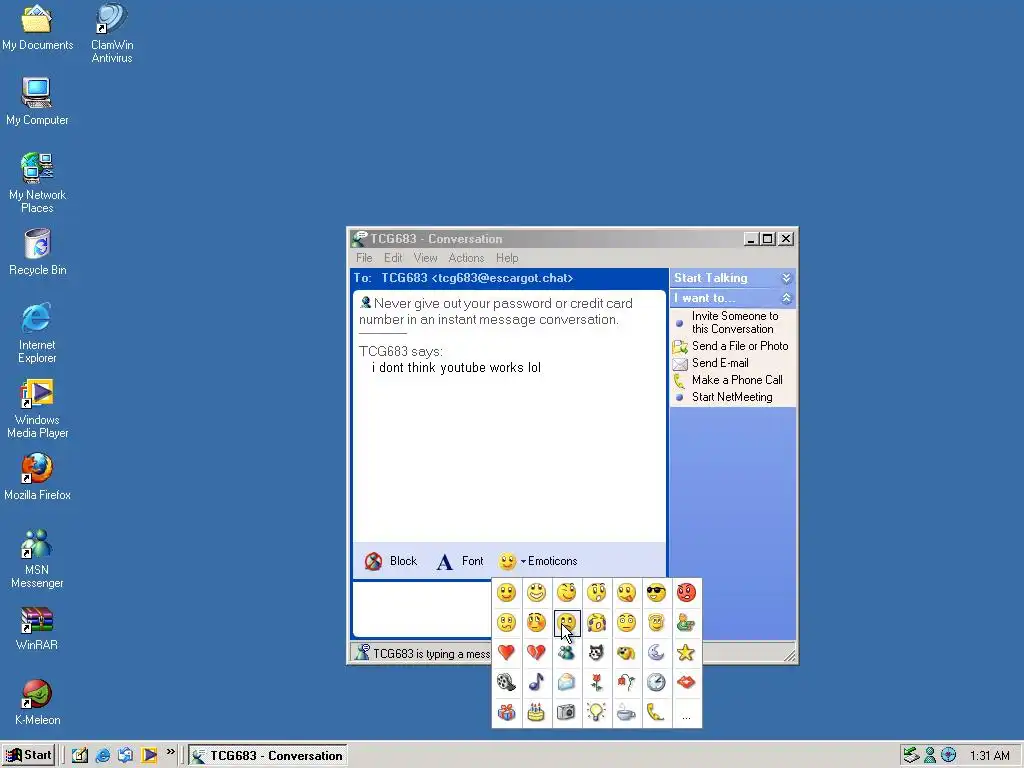Launch Internet Explorer from Quick Launch
1024x768 pixels.
click(x=103, y=756)
